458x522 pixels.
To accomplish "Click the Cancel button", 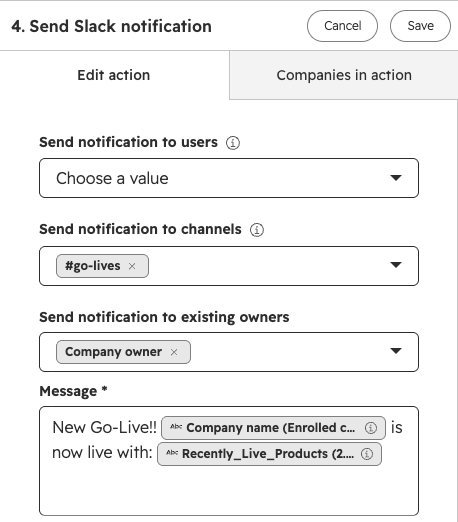I will (342, 26).
